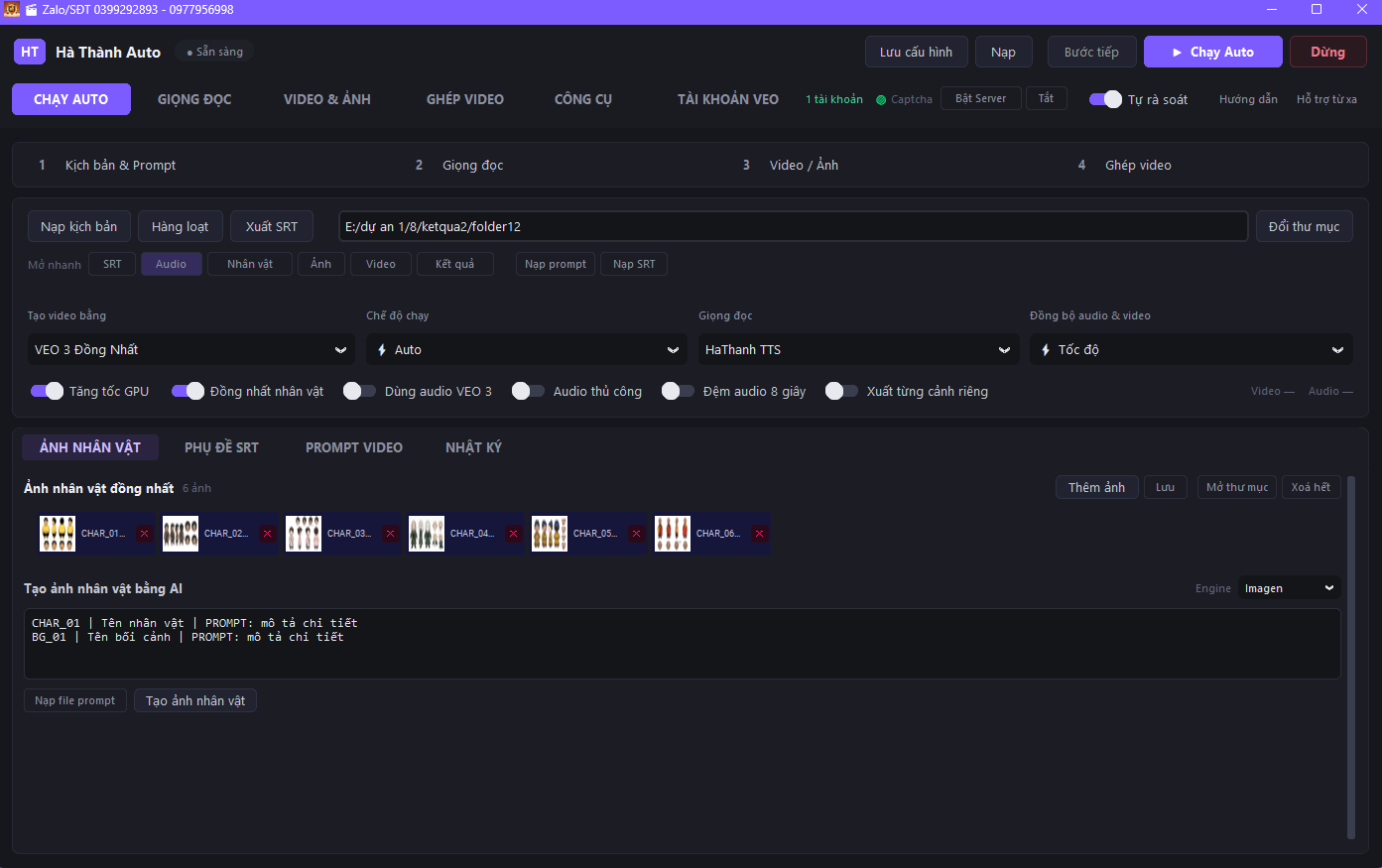Enable Dùng audio VEO 3 switch
Viewport: 1382px width, 868px height.
pyautogui.click(x=359, y=391)
